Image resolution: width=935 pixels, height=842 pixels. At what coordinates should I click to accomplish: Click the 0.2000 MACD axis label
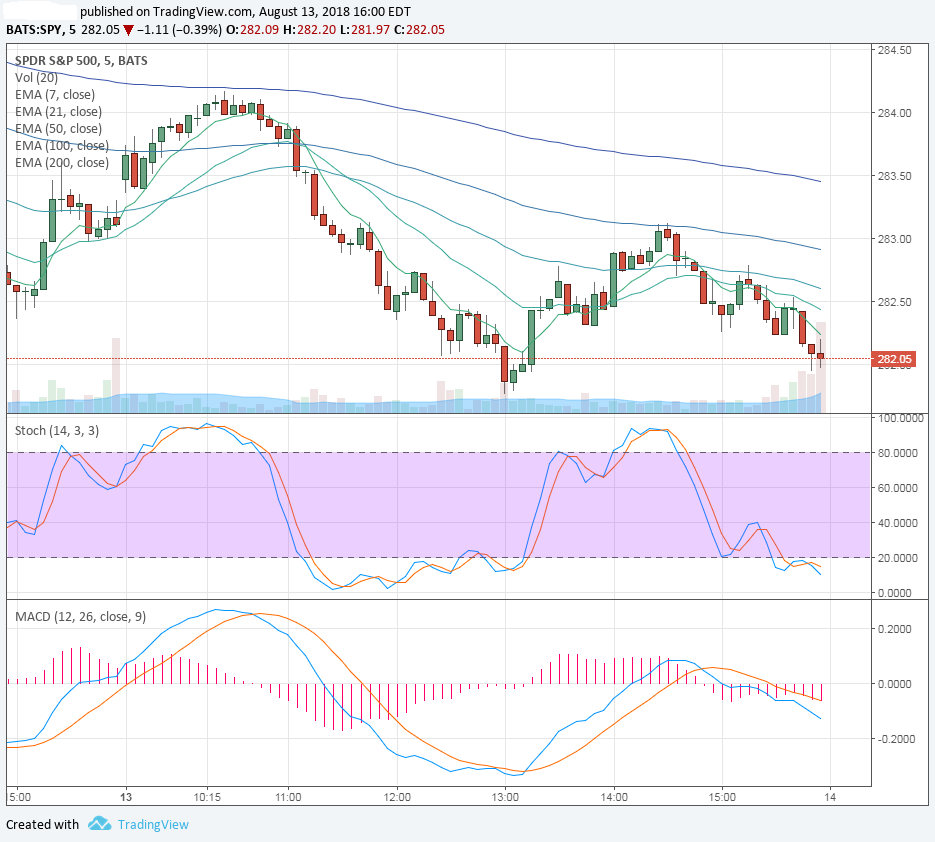pyautogui.click(x=894, y=629)
